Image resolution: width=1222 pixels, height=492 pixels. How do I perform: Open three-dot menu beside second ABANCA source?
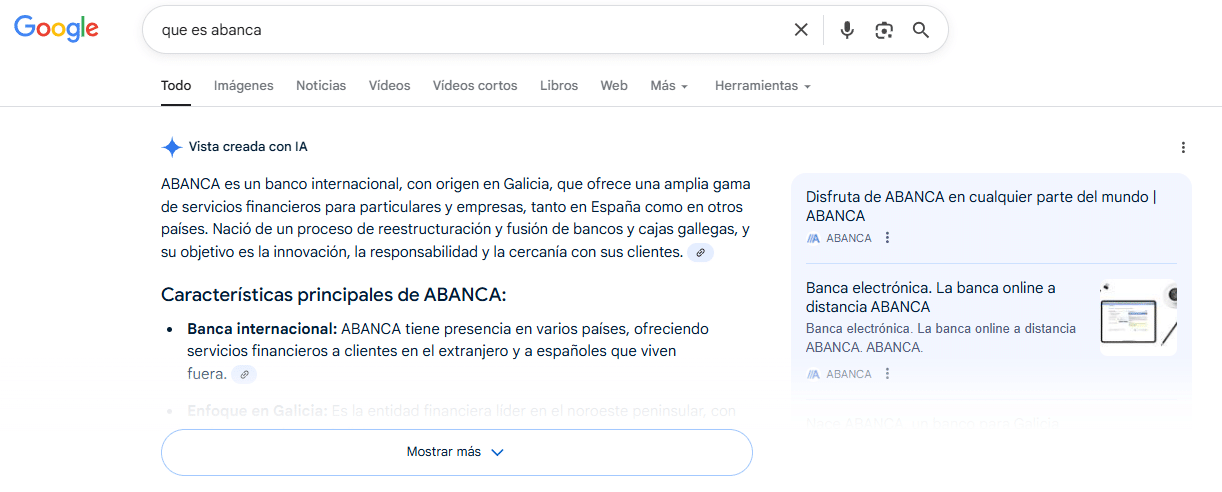click(x=887, y=374)
